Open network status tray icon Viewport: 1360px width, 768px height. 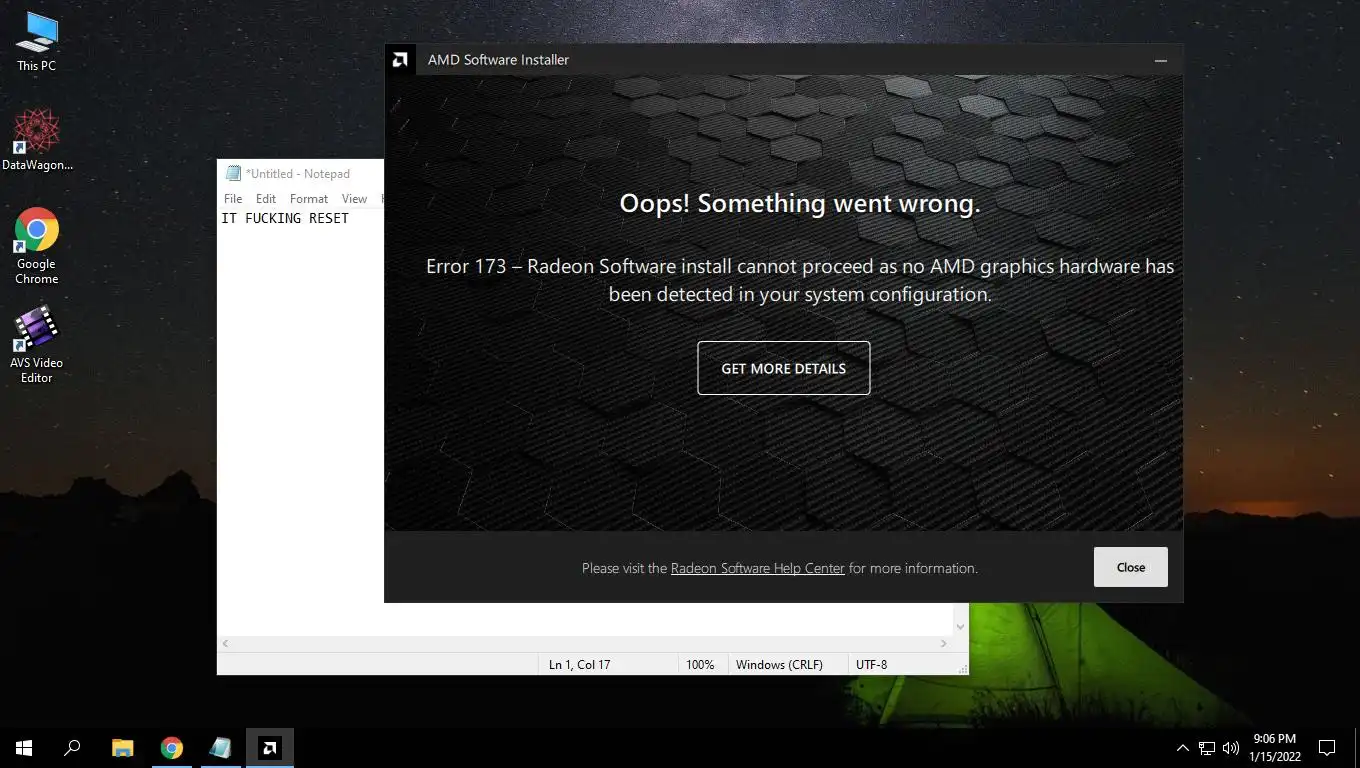coord(1207,747)
